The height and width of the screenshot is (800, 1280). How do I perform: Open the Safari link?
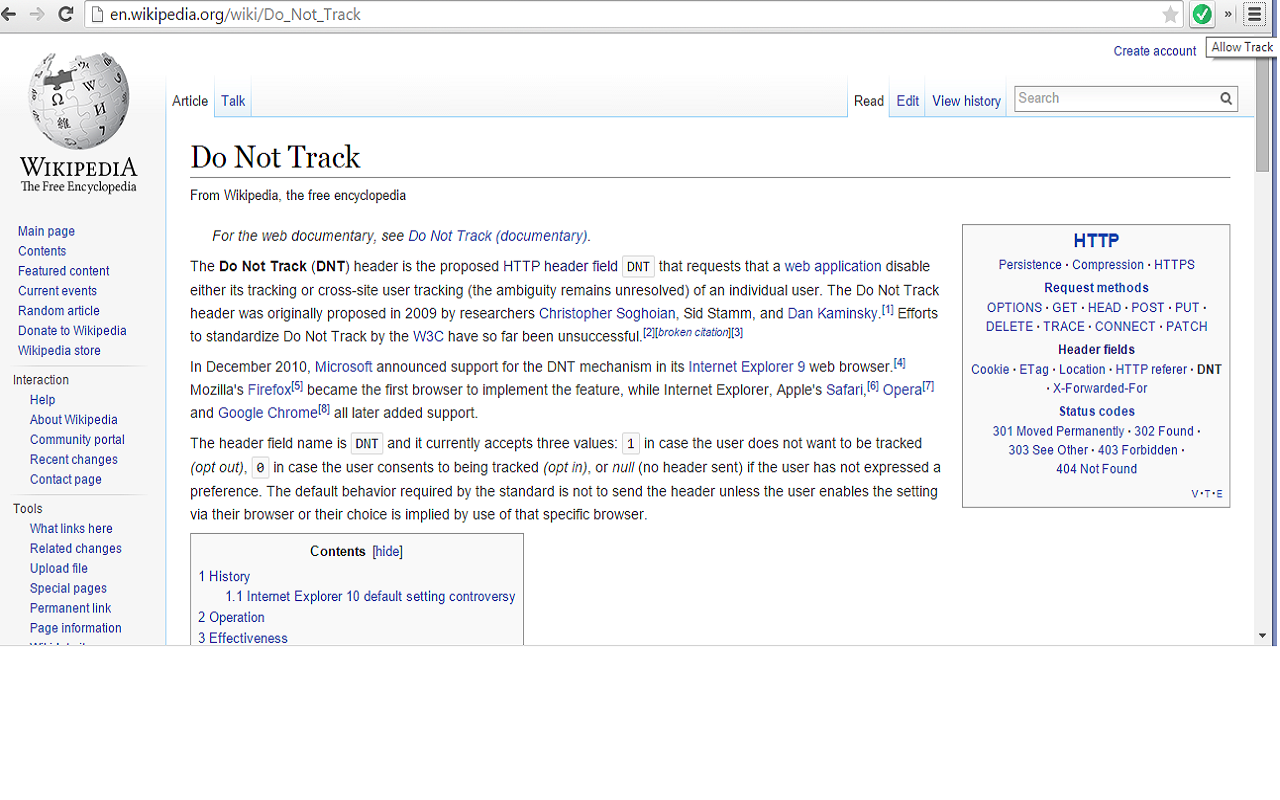point(845,390)
